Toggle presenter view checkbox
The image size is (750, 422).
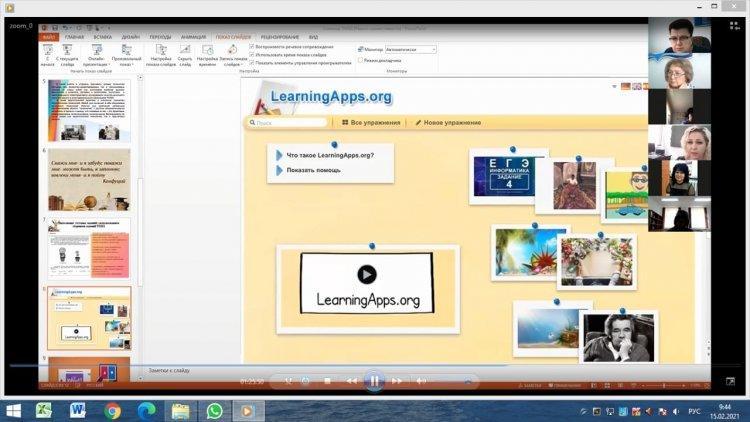(x=360, y=60)
